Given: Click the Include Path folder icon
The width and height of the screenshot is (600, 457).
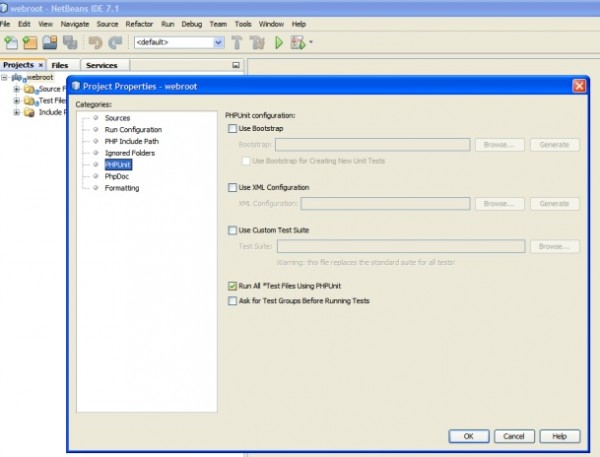Looking at the screenshot, I should [29, 113].
